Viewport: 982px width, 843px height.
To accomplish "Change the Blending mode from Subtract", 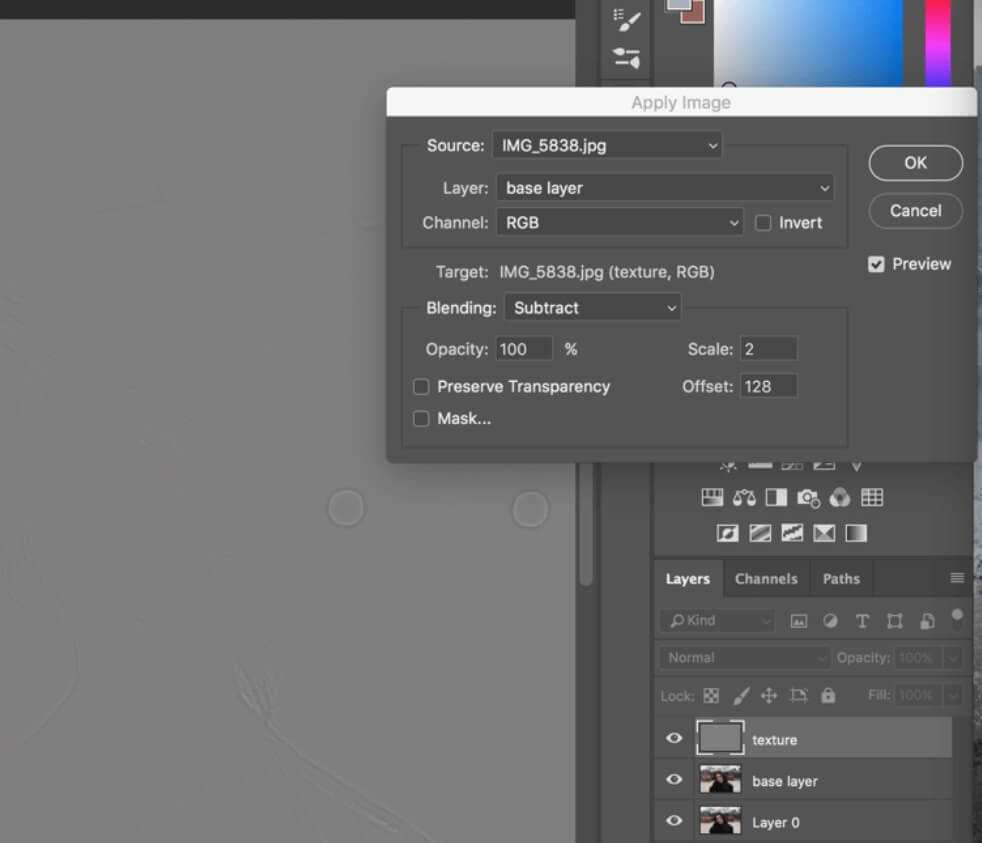I will click(x=591, y=308).
